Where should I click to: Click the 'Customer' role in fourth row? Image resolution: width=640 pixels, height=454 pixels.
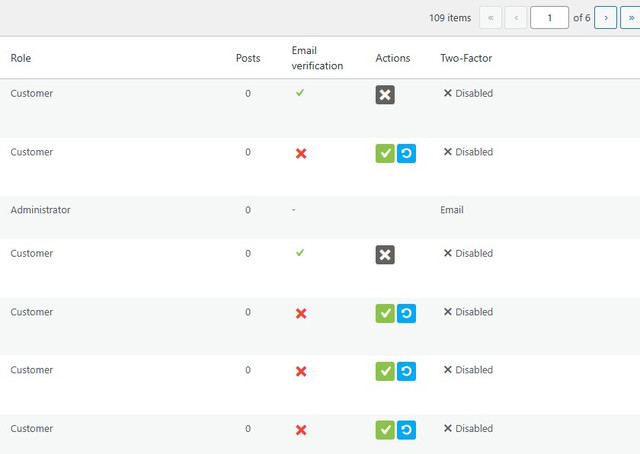point(32,254)
